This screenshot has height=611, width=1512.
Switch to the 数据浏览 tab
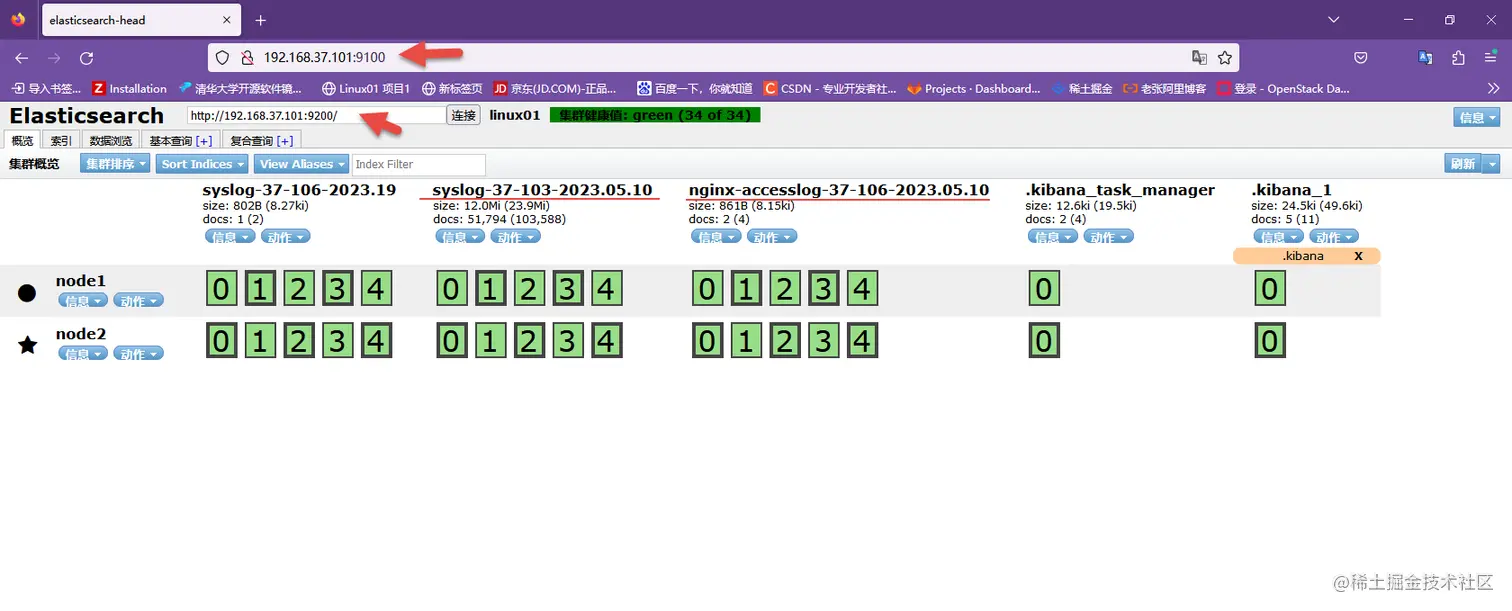click(111, 141)
